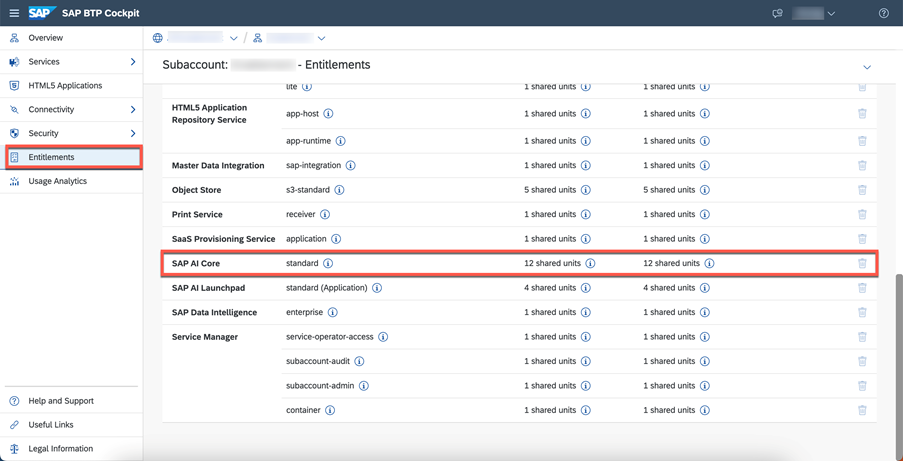
Task: Delete the s3-standard entitlement
Action: [x=862, y=190]
